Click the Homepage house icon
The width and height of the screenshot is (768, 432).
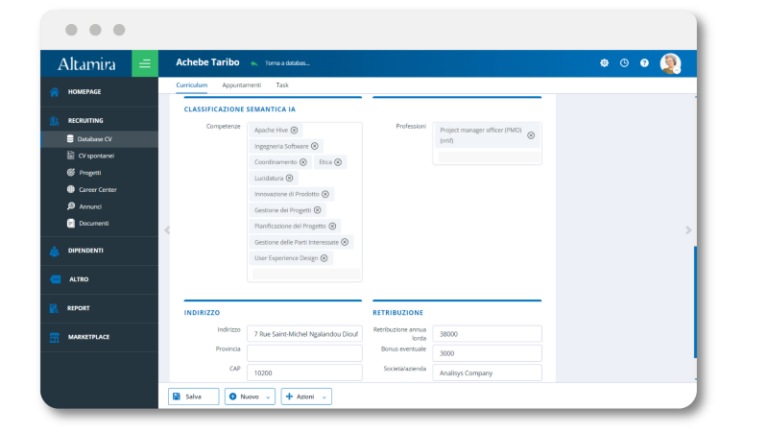click(54, 92)
